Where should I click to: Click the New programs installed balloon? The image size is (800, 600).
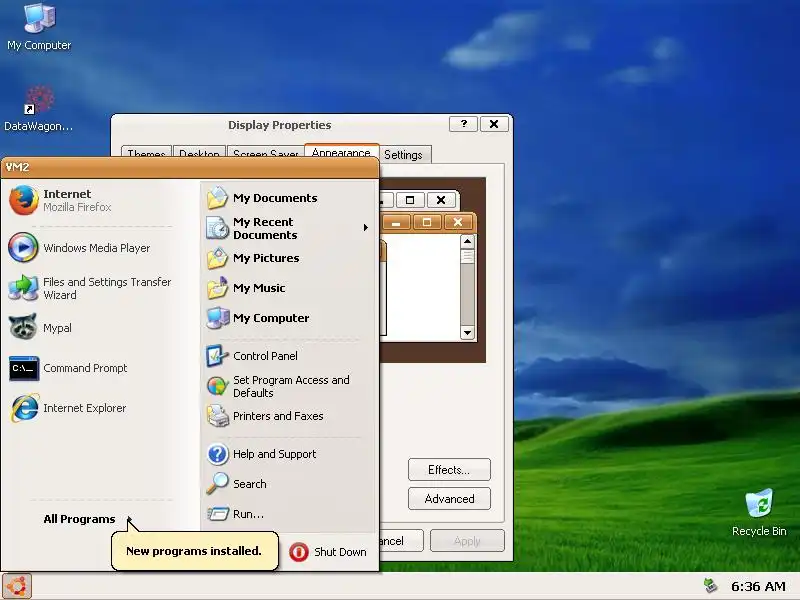pyautogui.click(x=194, y=551)
